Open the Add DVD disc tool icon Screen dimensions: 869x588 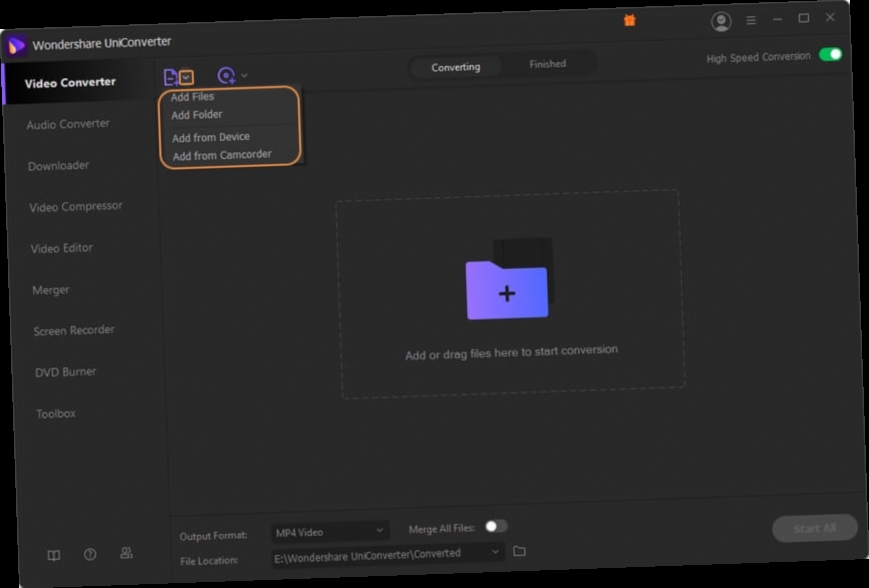tap(227, 75)
